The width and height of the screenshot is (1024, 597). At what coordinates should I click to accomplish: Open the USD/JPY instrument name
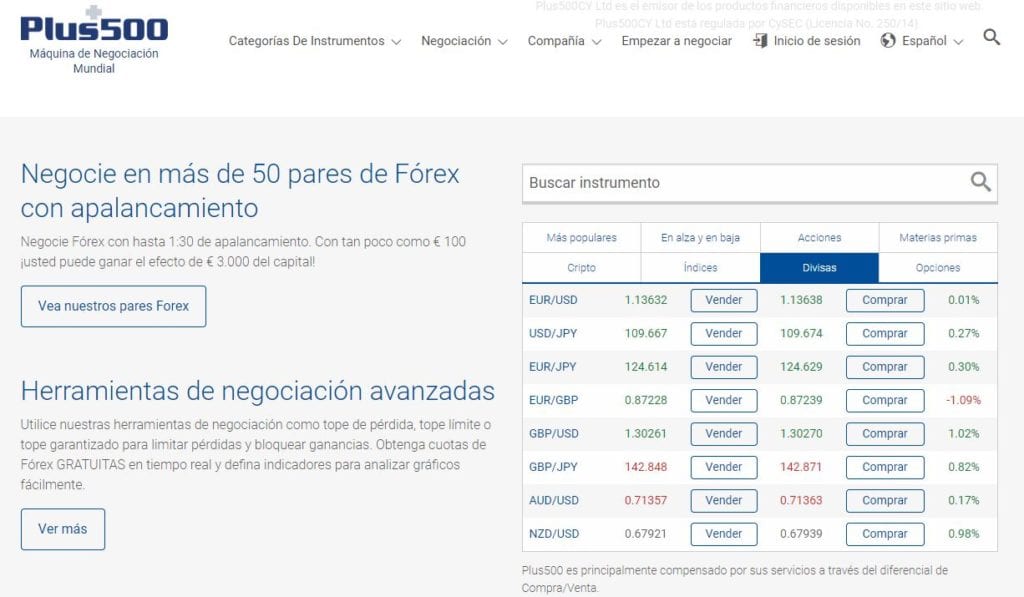point(553,334)
